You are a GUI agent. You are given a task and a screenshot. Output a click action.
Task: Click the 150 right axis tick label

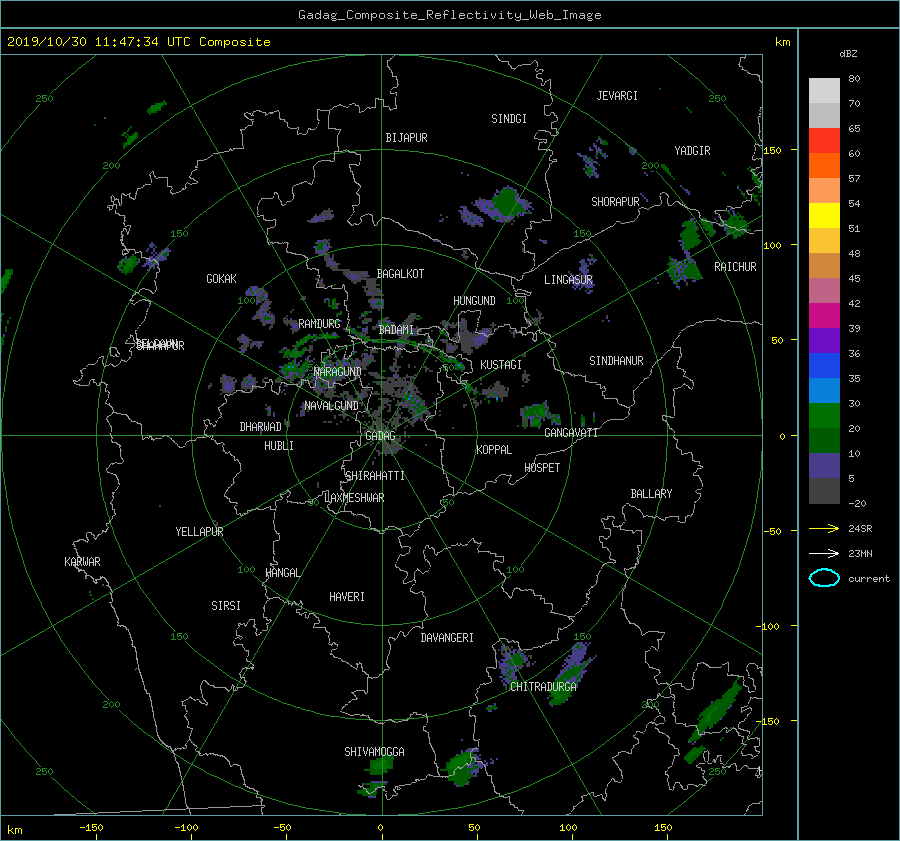(x=773, y=150)
